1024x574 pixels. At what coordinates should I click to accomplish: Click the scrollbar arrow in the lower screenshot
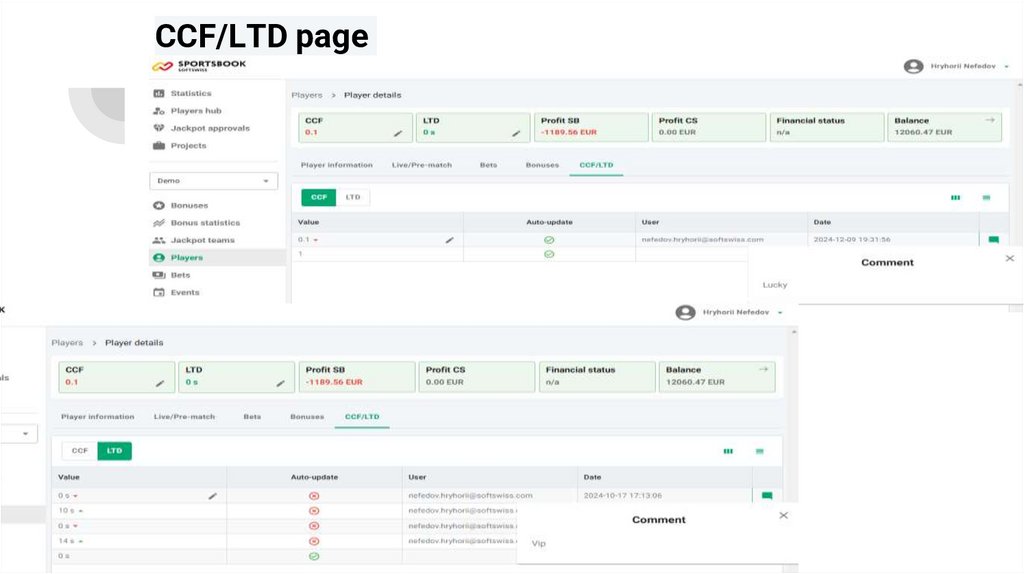(x=793, y=332)
